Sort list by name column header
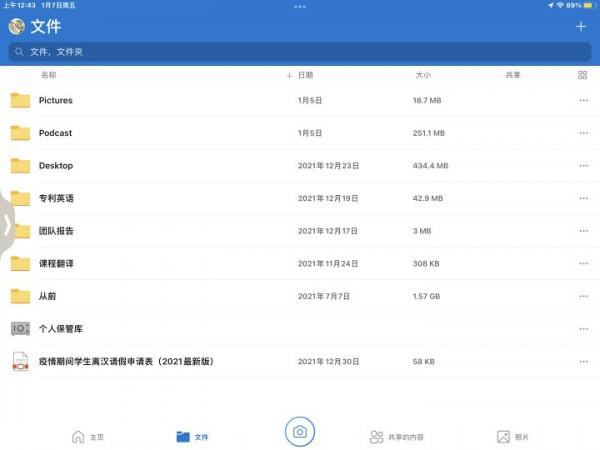This screenshot has width=600, height=450. (49, 75)
